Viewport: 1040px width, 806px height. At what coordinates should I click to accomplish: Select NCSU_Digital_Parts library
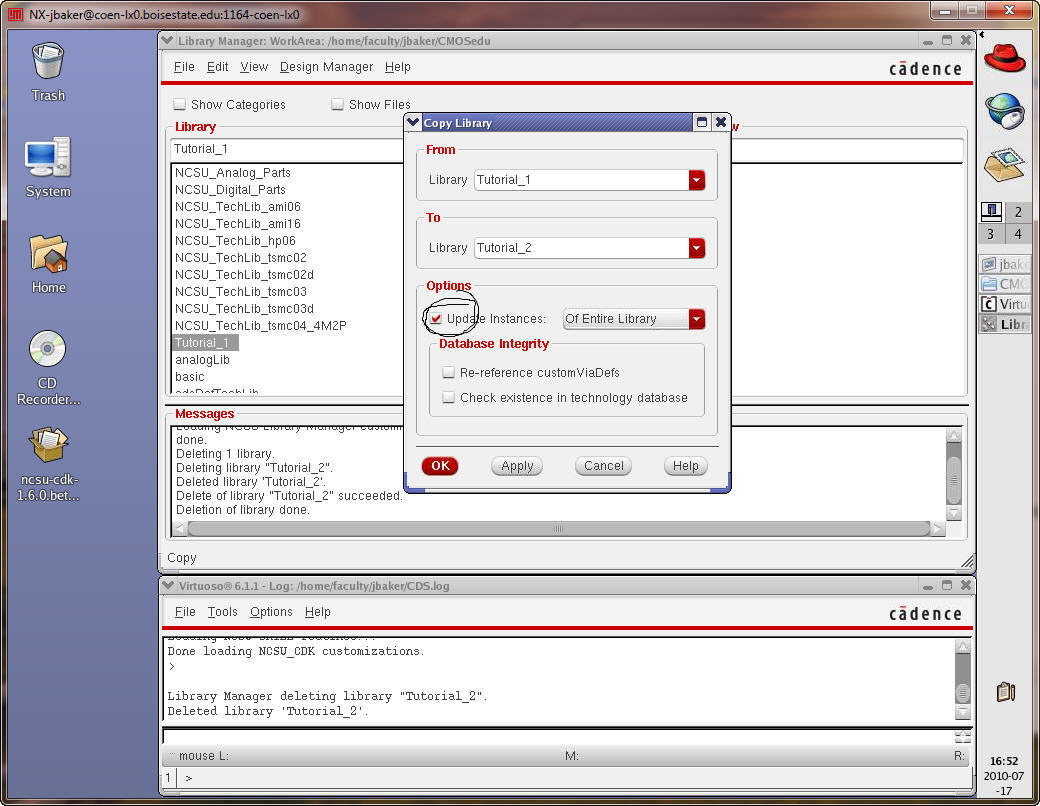230,190
